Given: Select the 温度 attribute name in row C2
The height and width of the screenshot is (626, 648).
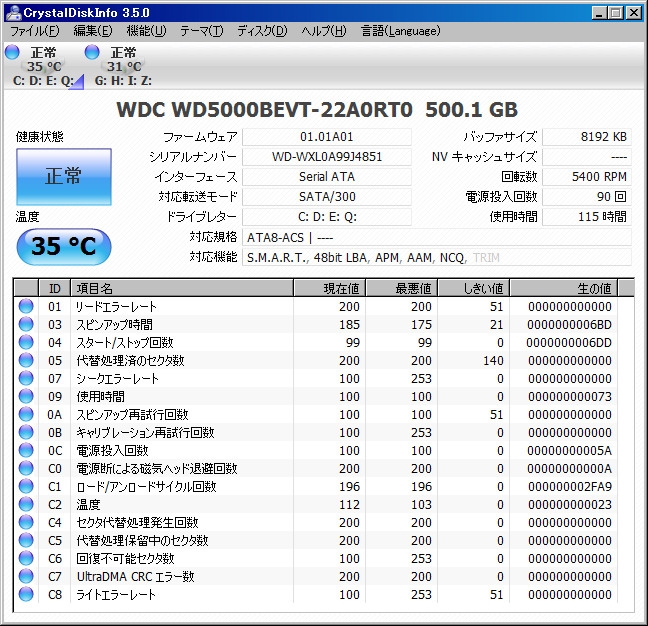Looking at the screenshot, I should click(x=88, y=505).
